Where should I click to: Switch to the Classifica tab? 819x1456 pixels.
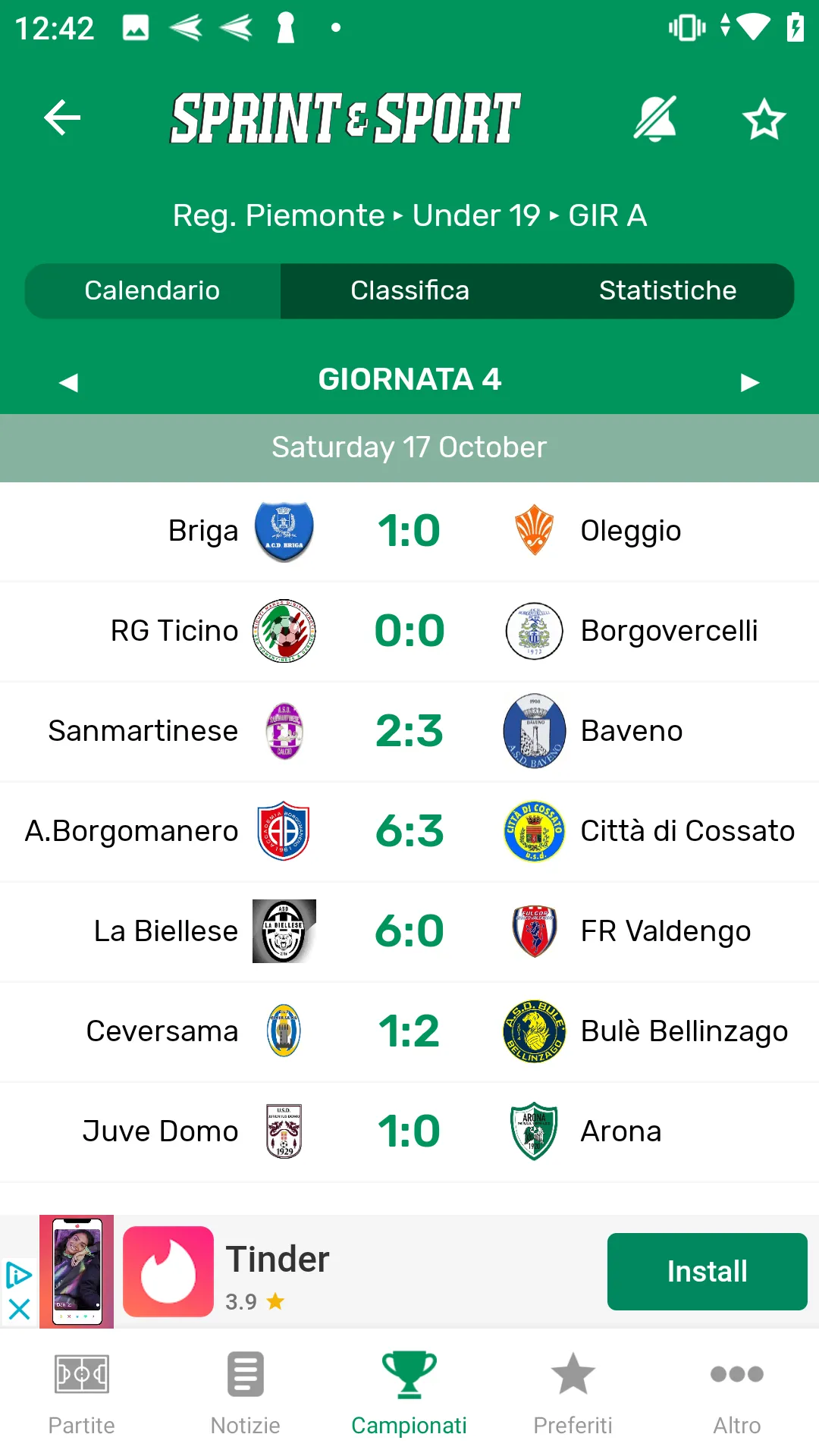(x=410, y=290)
